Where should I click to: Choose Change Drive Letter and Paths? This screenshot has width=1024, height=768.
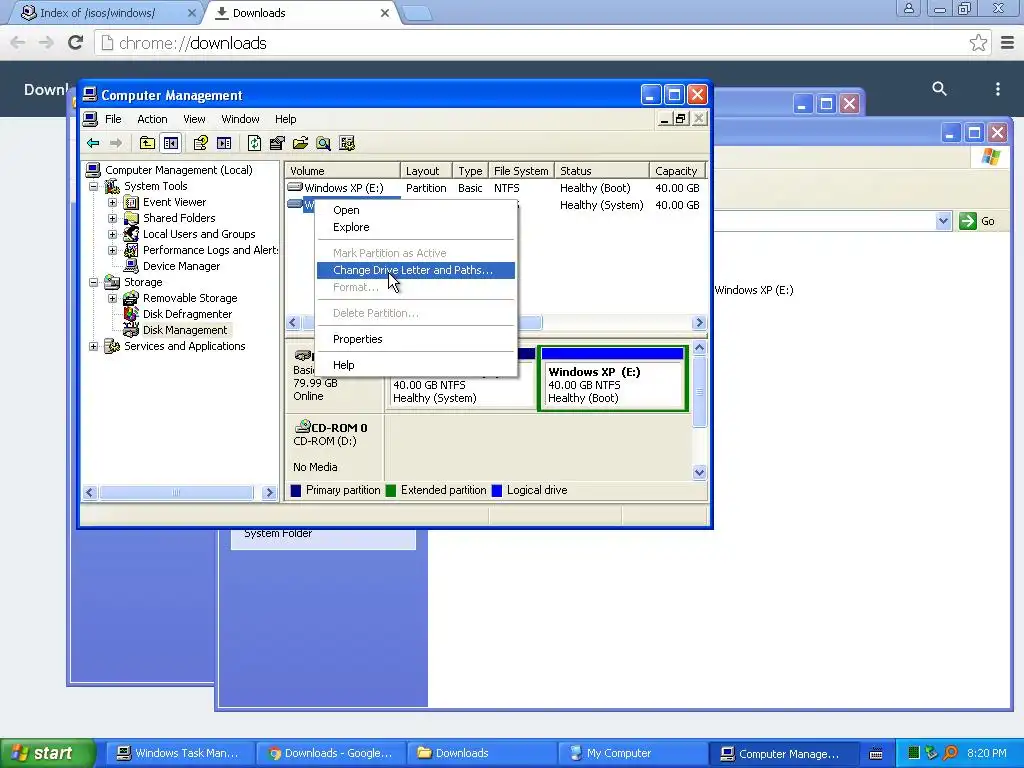coord(416,270)
